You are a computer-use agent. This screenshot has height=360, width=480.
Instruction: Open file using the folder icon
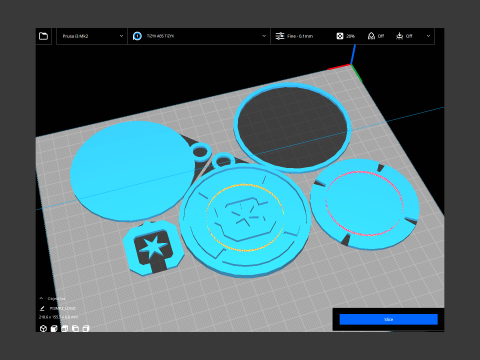pos(44,36)
